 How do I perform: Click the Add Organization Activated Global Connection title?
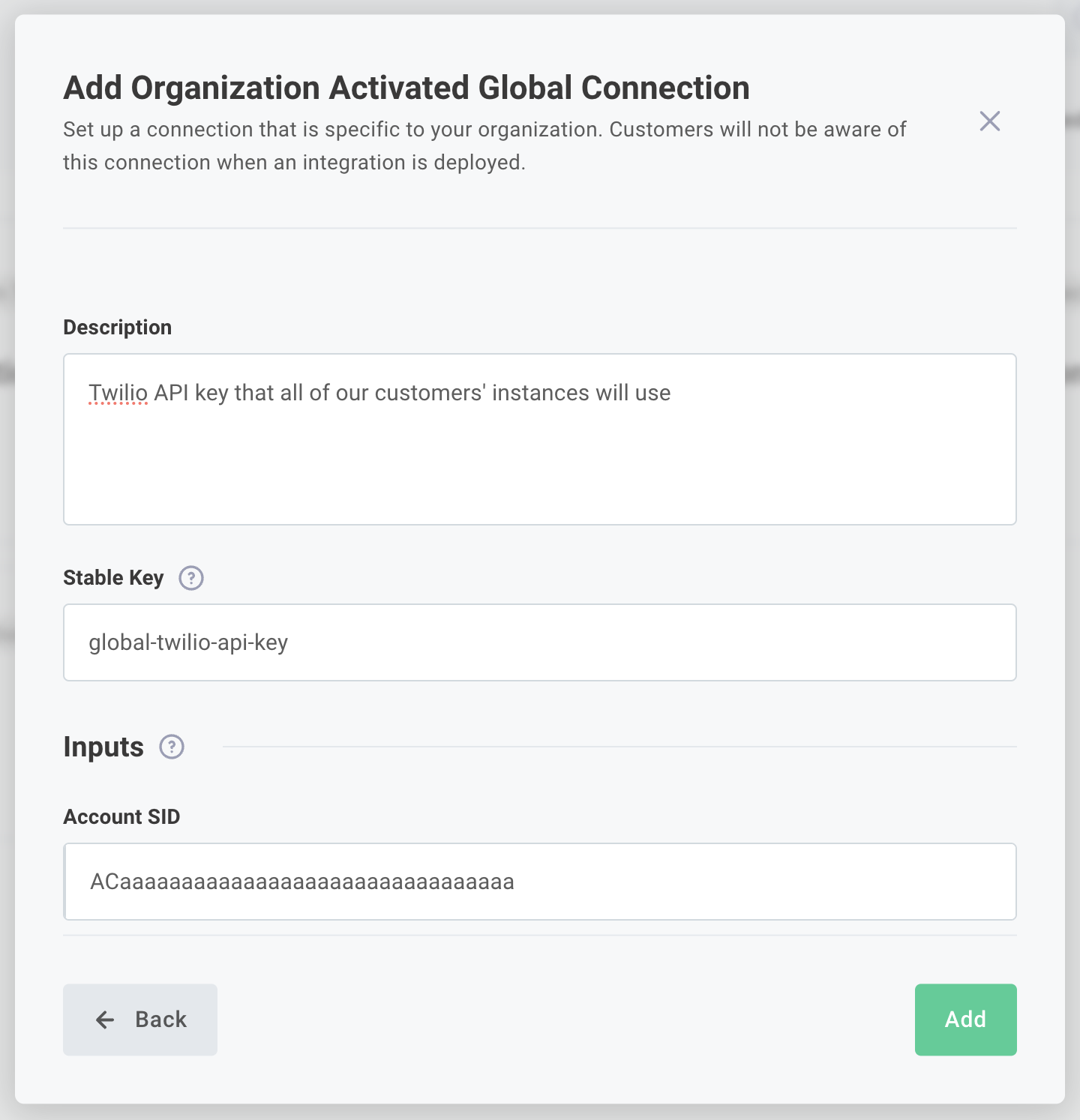click(x=406, y=87)
